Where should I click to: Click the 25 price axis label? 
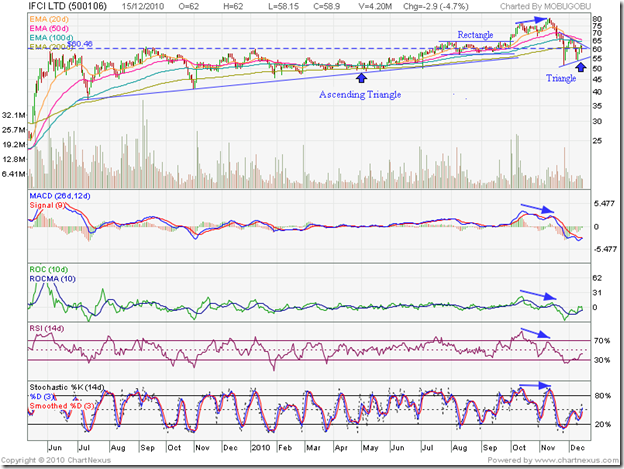(x=597, y=141)
